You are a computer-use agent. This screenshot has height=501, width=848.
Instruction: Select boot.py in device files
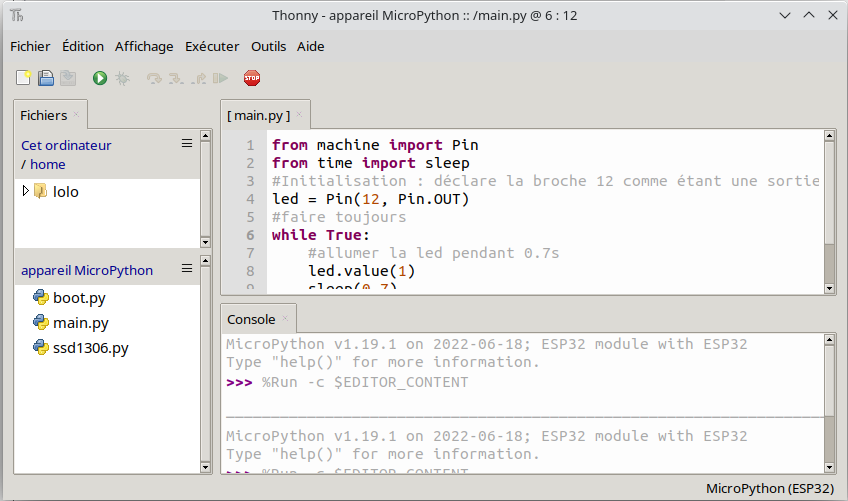click(79, 298)
